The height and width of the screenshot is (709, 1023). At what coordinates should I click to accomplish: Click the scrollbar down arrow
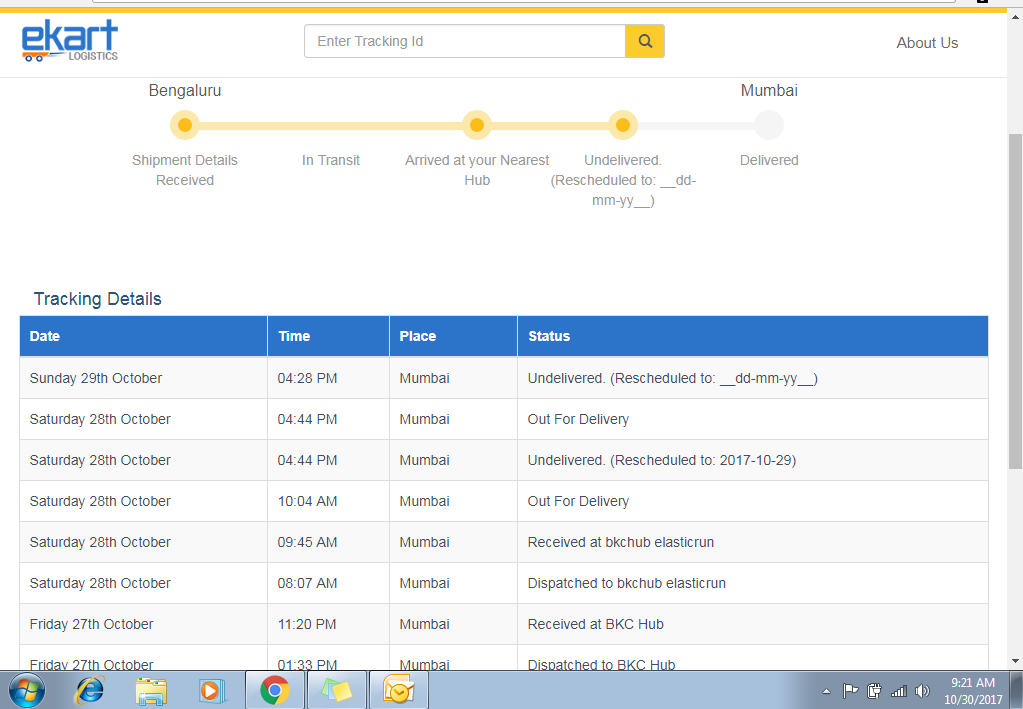click(x=1015, y=660)
